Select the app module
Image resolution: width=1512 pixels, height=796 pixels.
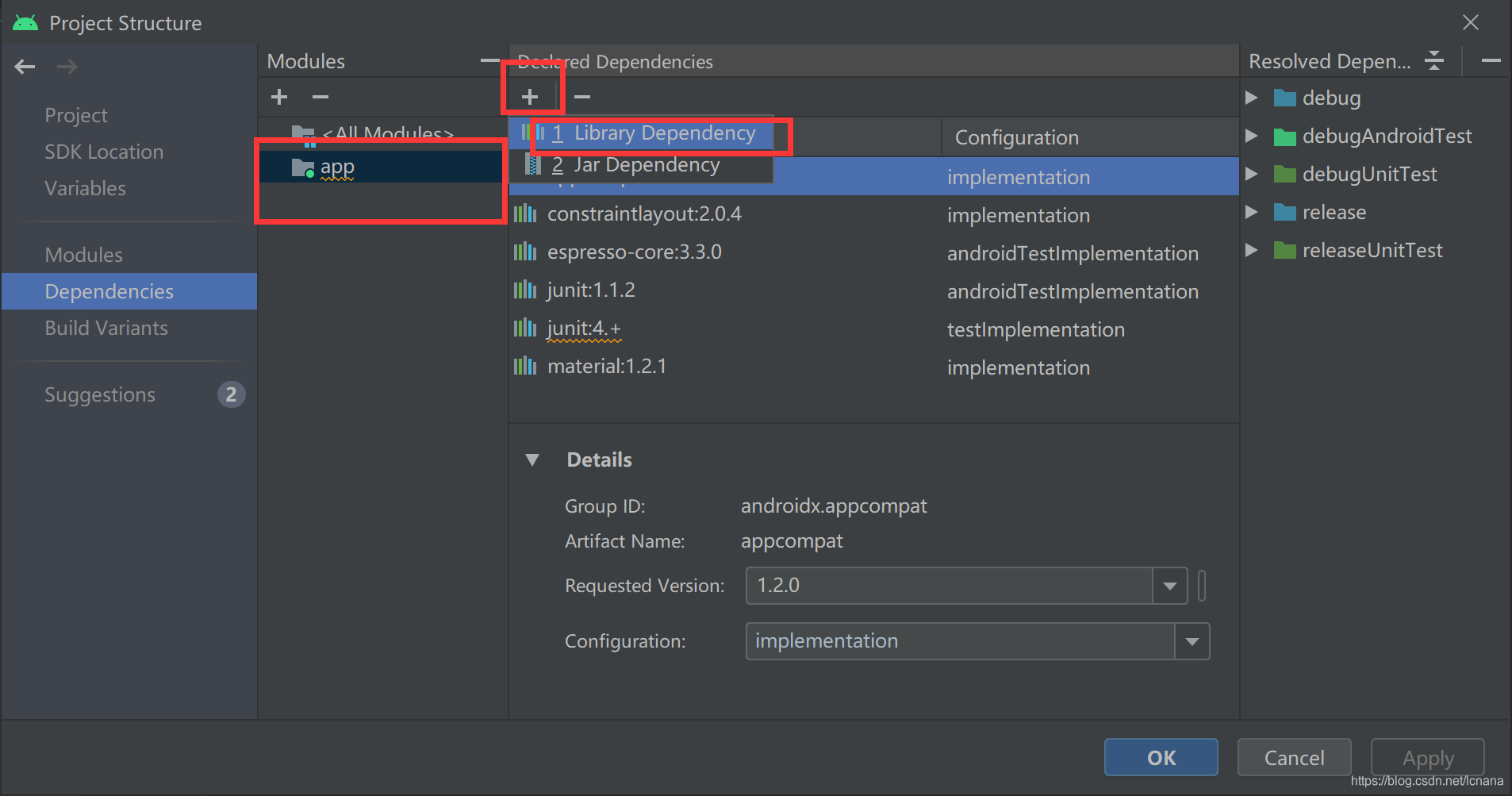coord(382,167)
